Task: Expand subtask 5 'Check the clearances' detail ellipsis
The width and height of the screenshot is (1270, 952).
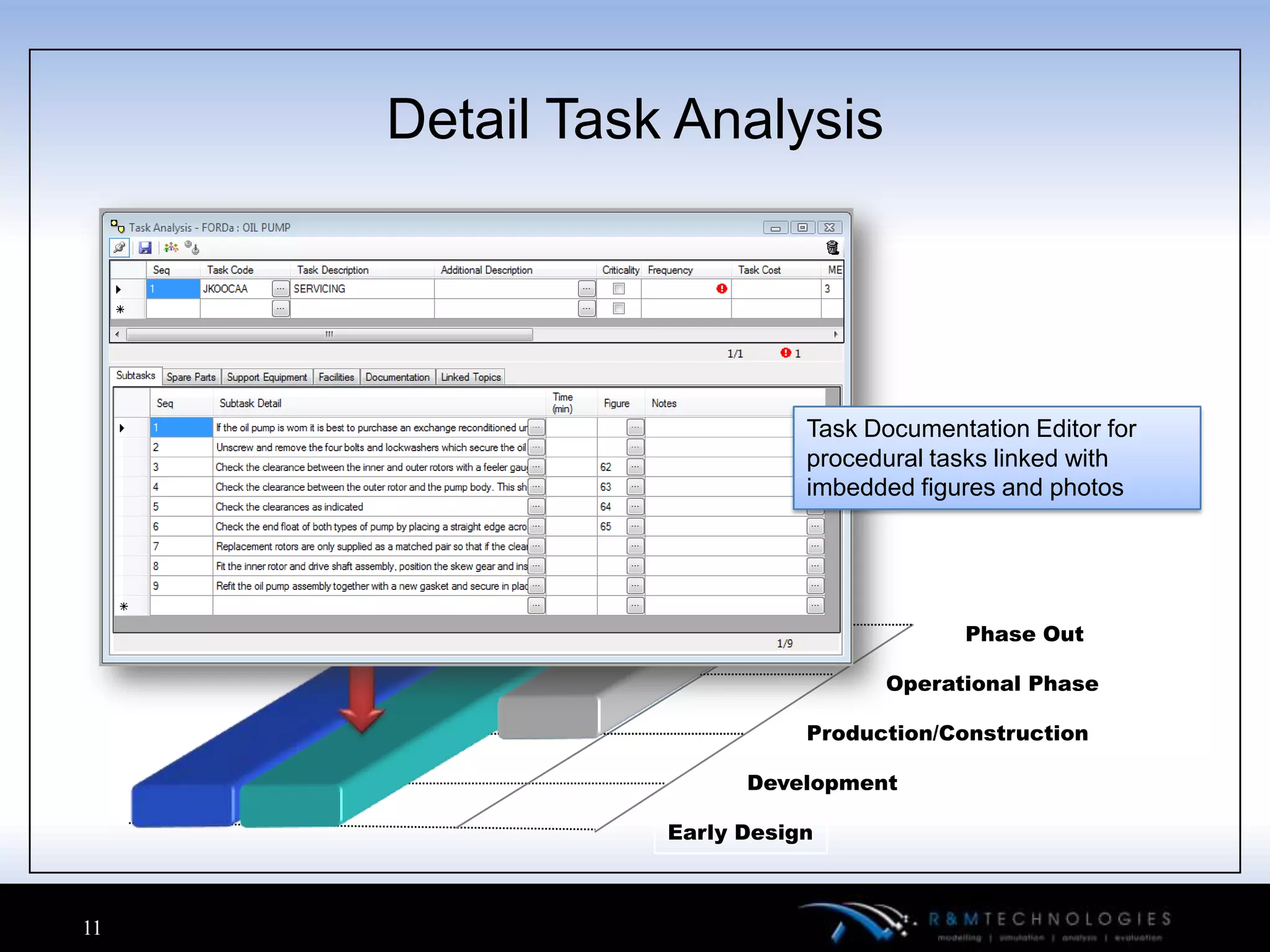Action: 536,507
